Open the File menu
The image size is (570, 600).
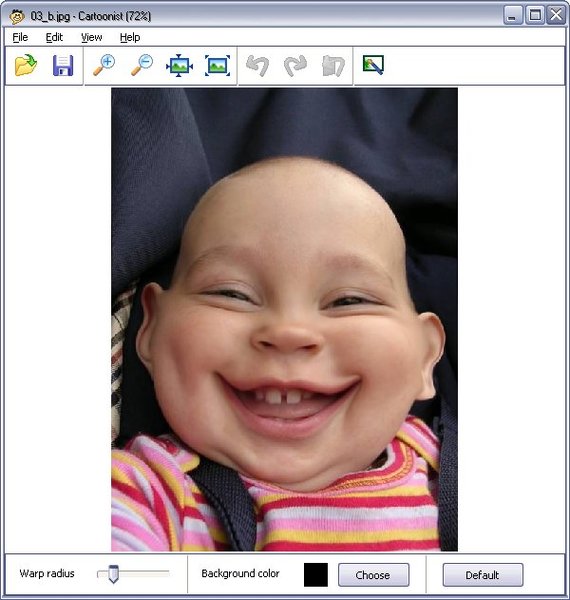pos(20,38)
